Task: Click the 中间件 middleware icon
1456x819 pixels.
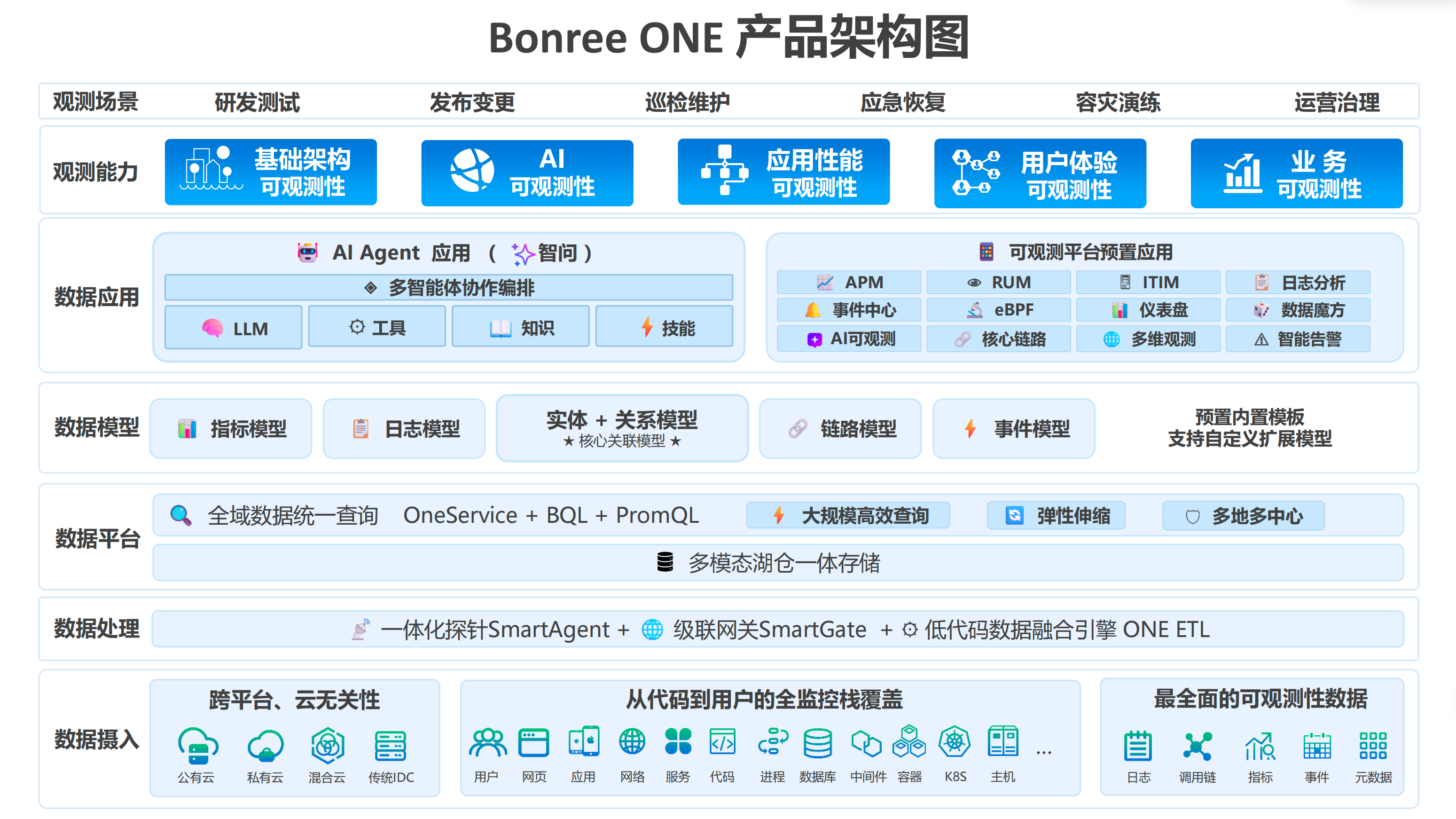Action: click(867, 743)
